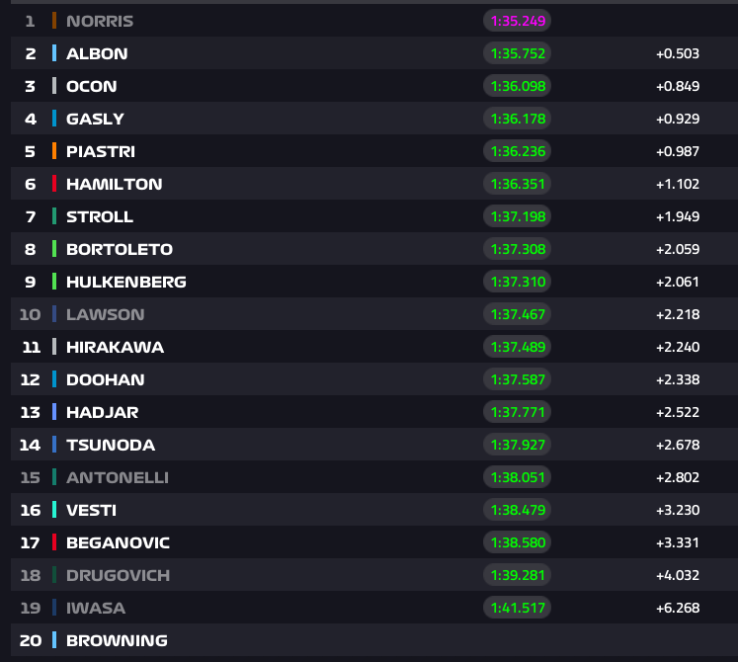Viewport: 738px width, 662px height.
Task: Open the OCON driver entry
Action: point(374,86)
